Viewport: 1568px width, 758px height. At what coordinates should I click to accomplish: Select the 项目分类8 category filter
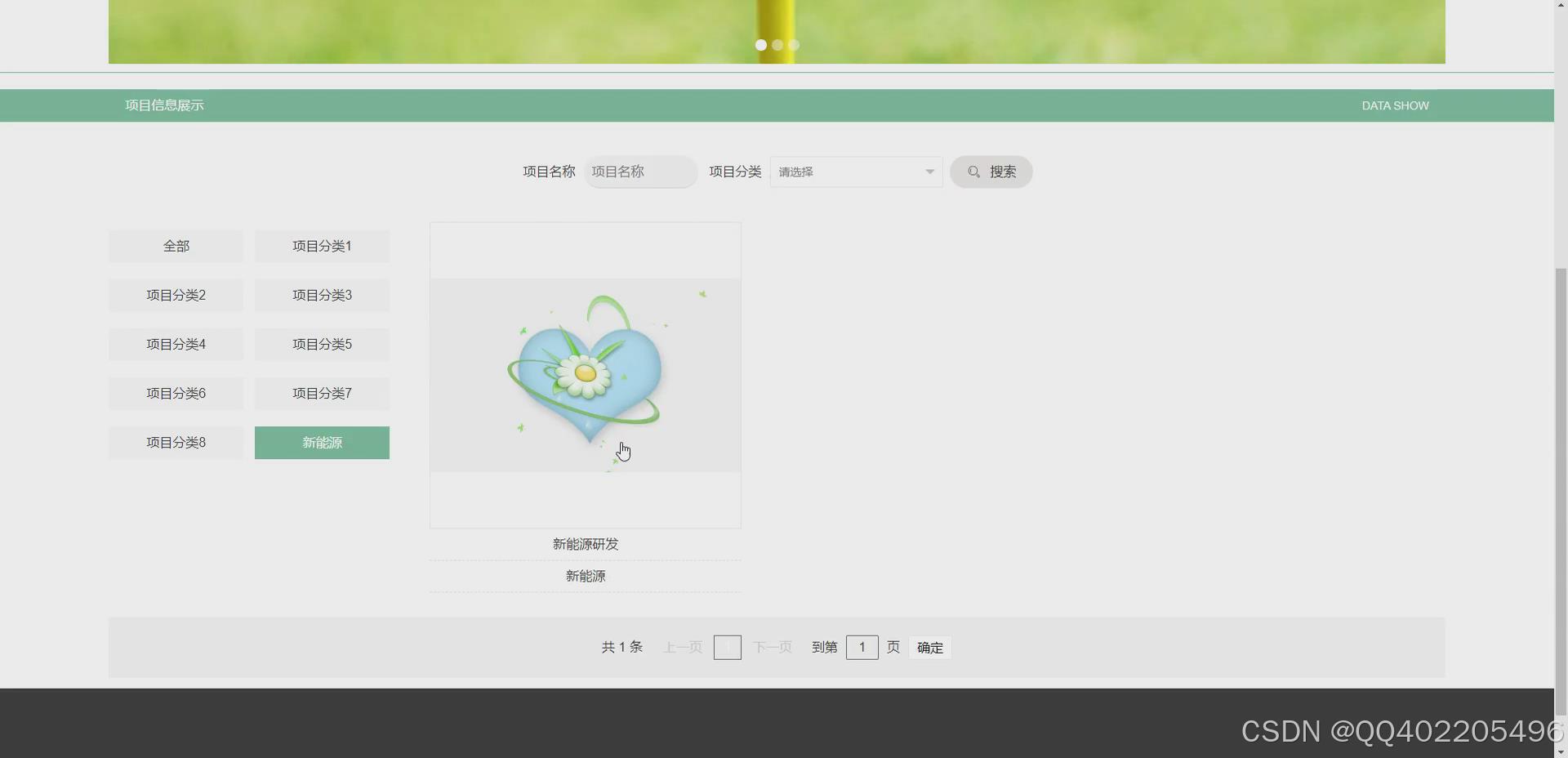pos(175,442)
